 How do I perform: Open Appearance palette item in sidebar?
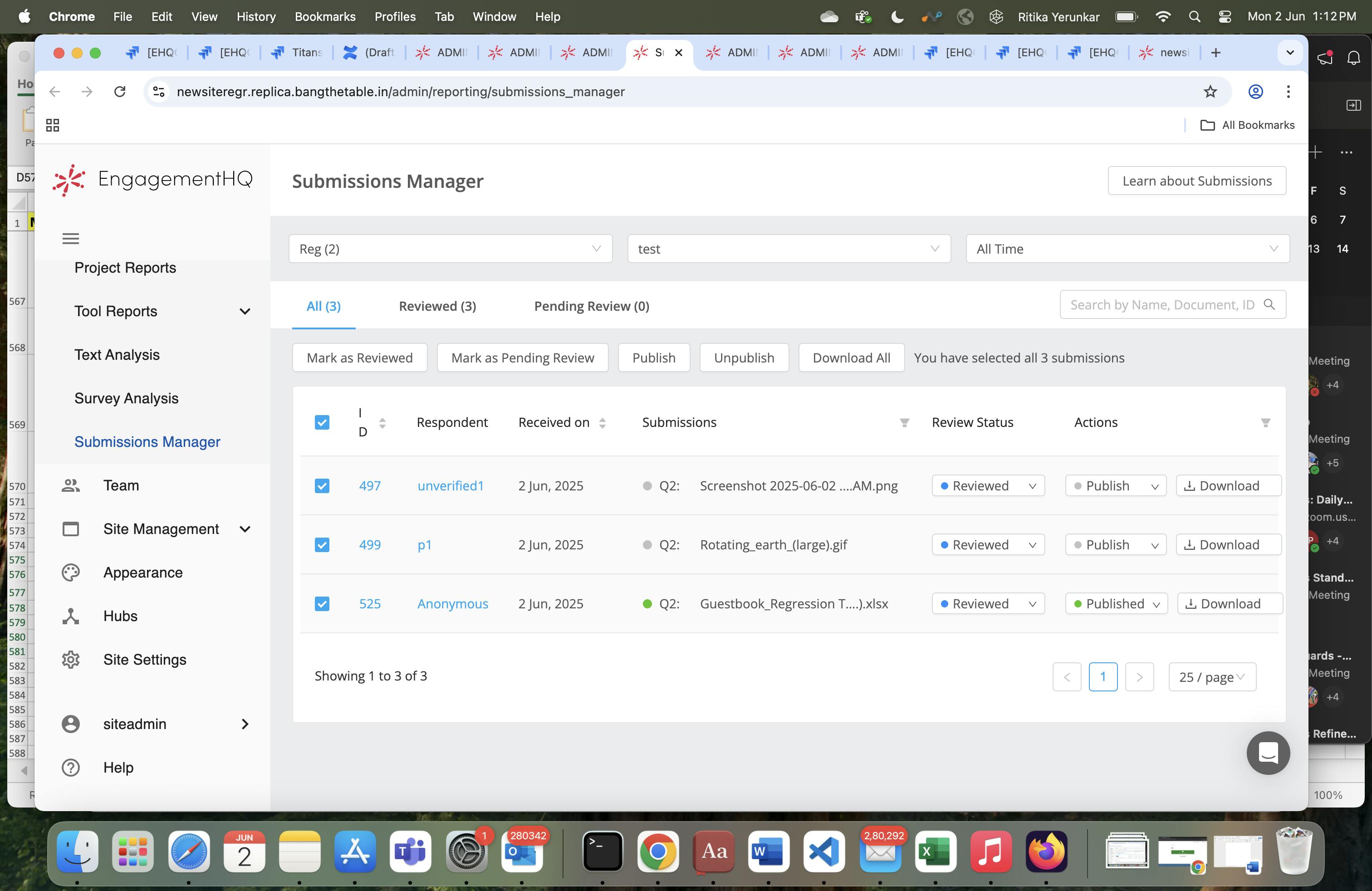70,572
